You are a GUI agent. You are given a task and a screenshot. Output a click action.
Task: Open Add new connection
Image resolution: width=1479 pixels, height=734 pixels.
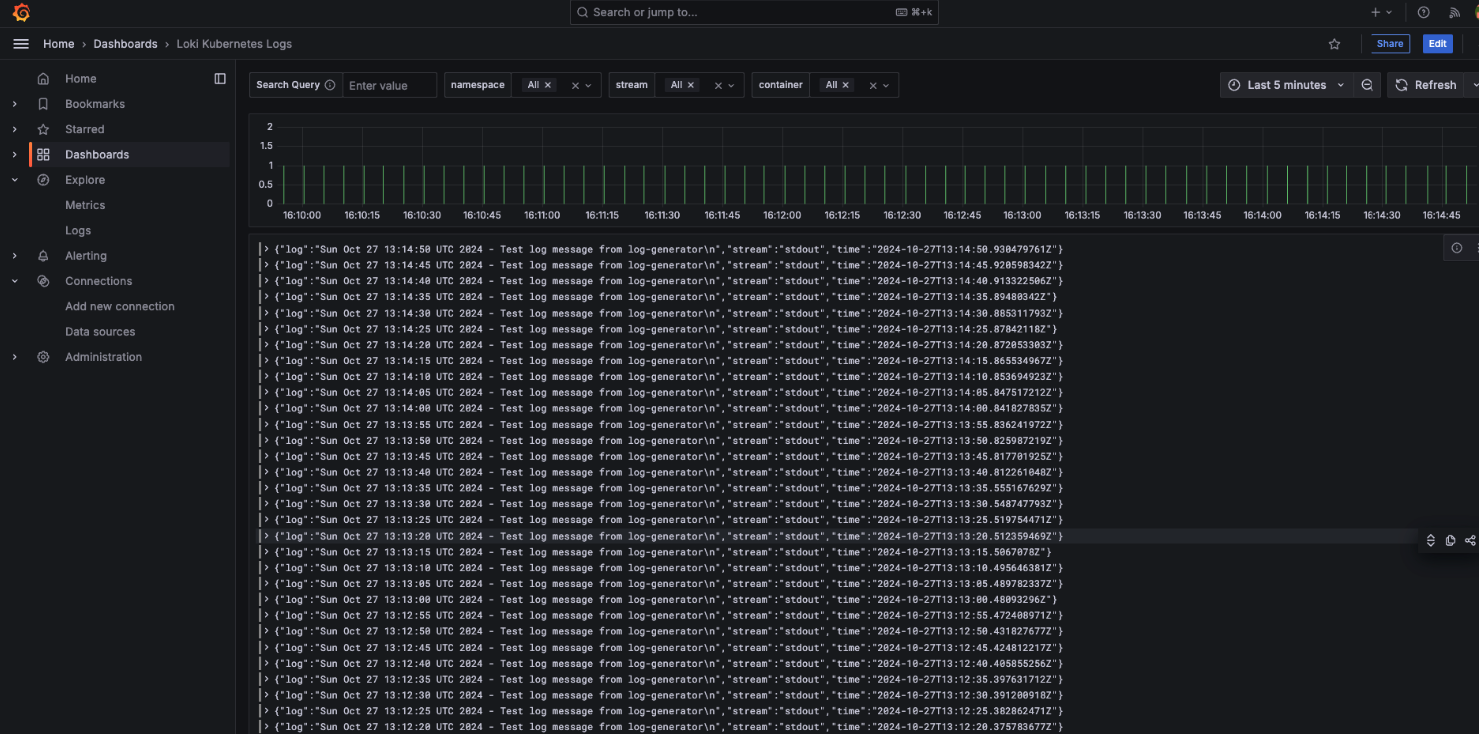(x=120, y=306)
